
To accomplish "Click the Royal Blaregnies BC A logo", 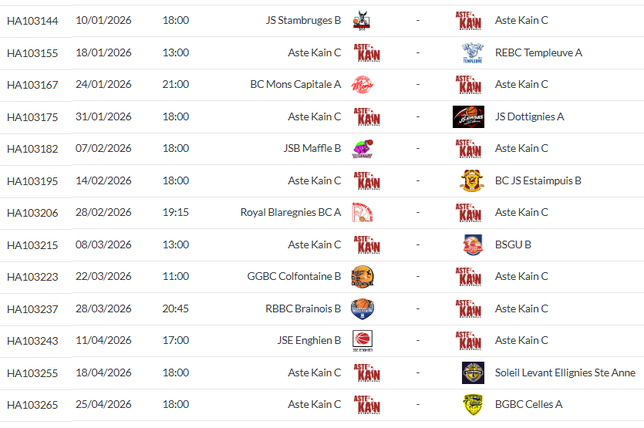I will coord(363,212).
